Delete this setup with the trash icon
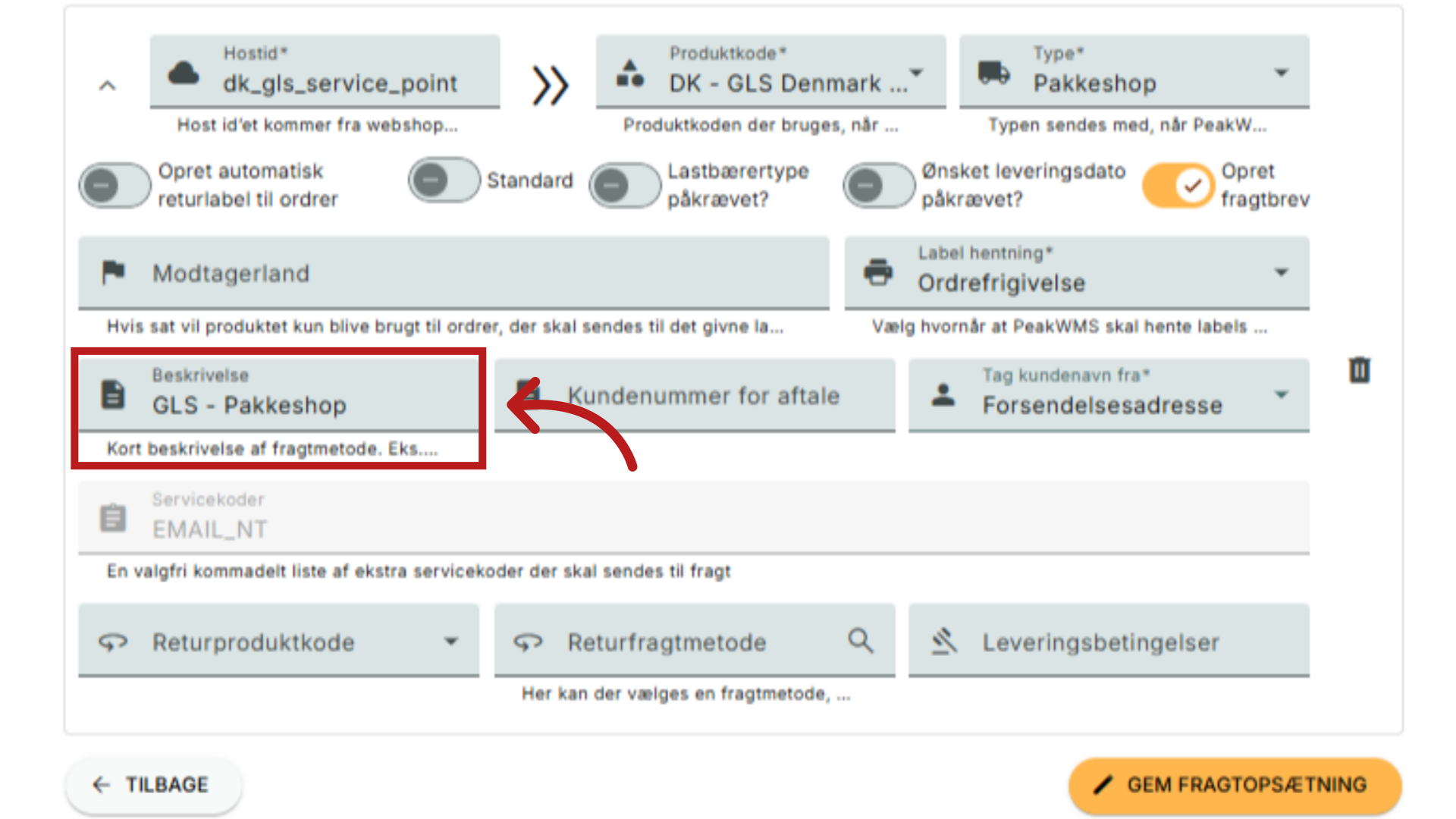1456x819 pixels. (x=1360, y=370)
